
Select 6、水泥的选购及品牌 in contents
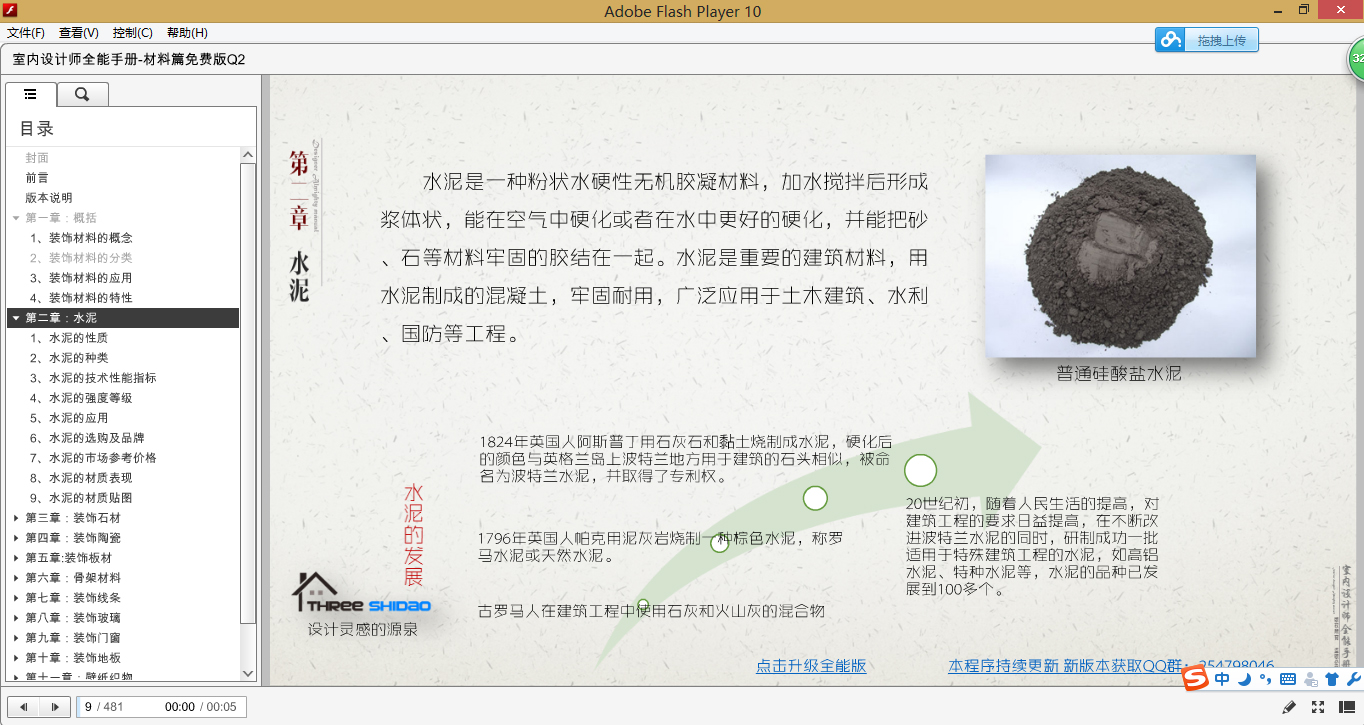tap(87, 438)
